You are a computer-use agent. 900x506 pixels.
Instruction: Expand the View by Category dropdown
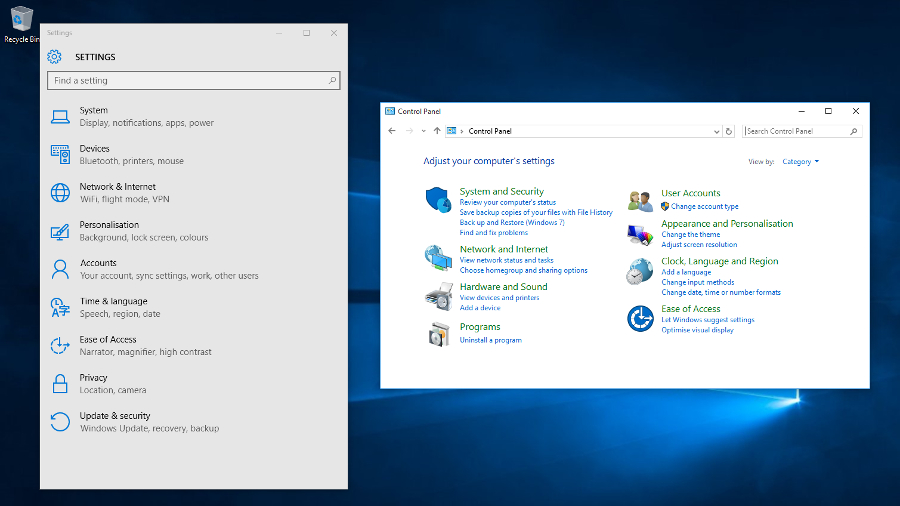[800, 161]
